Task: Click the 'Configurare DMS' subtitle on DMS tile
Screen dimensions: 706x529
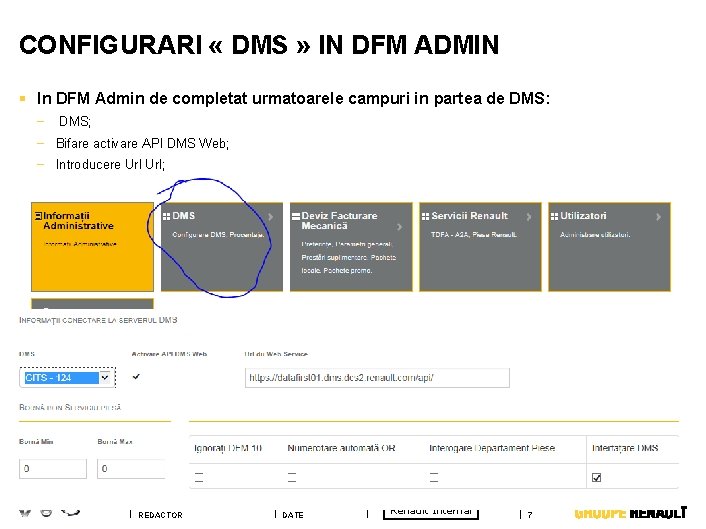Action: (218, 235)
